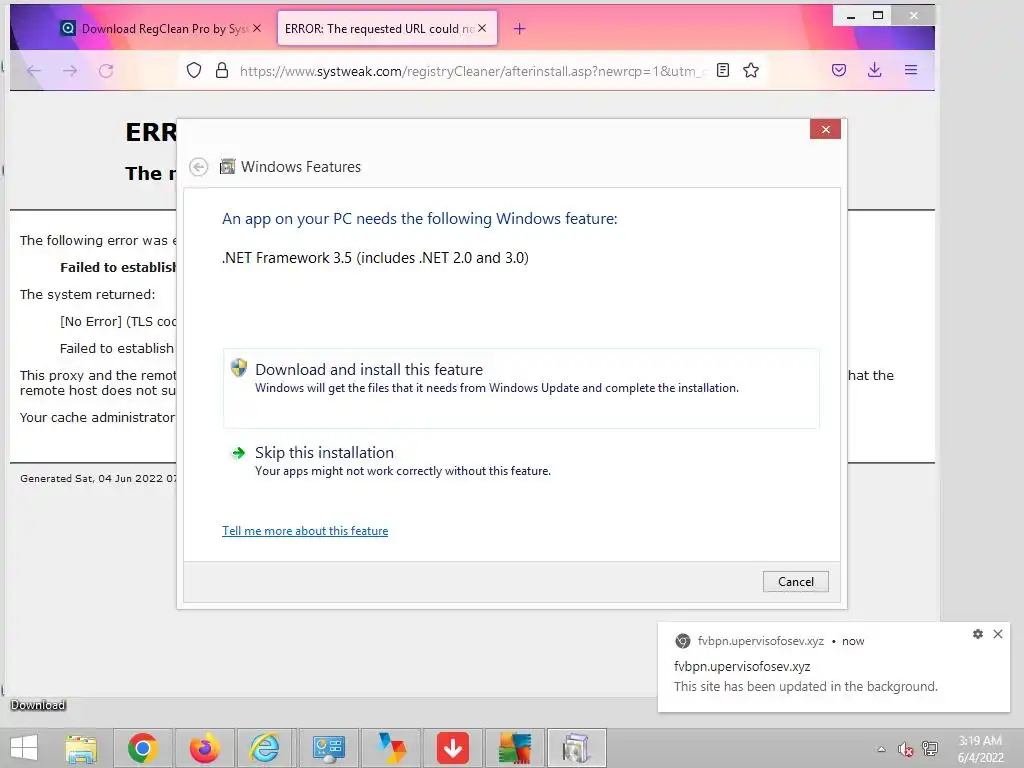Click the Chrome icon in the notification
Image resolution: width=1024 pixels, height=768 pixels.
pyautogui.click(x=682, y=641)
